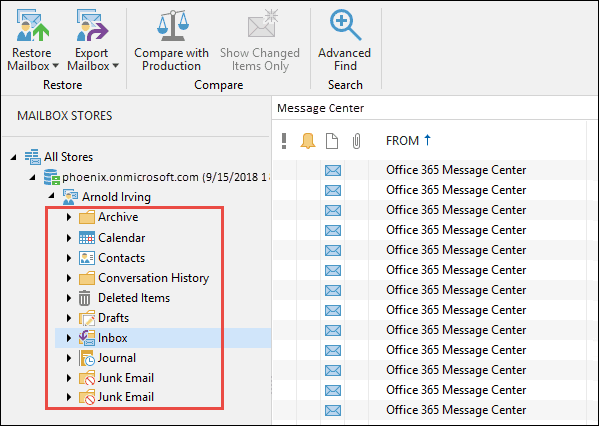Click the Arnold Irving mailbox icon
Viewport: 599px width, 426px height.
pos(70,196)
